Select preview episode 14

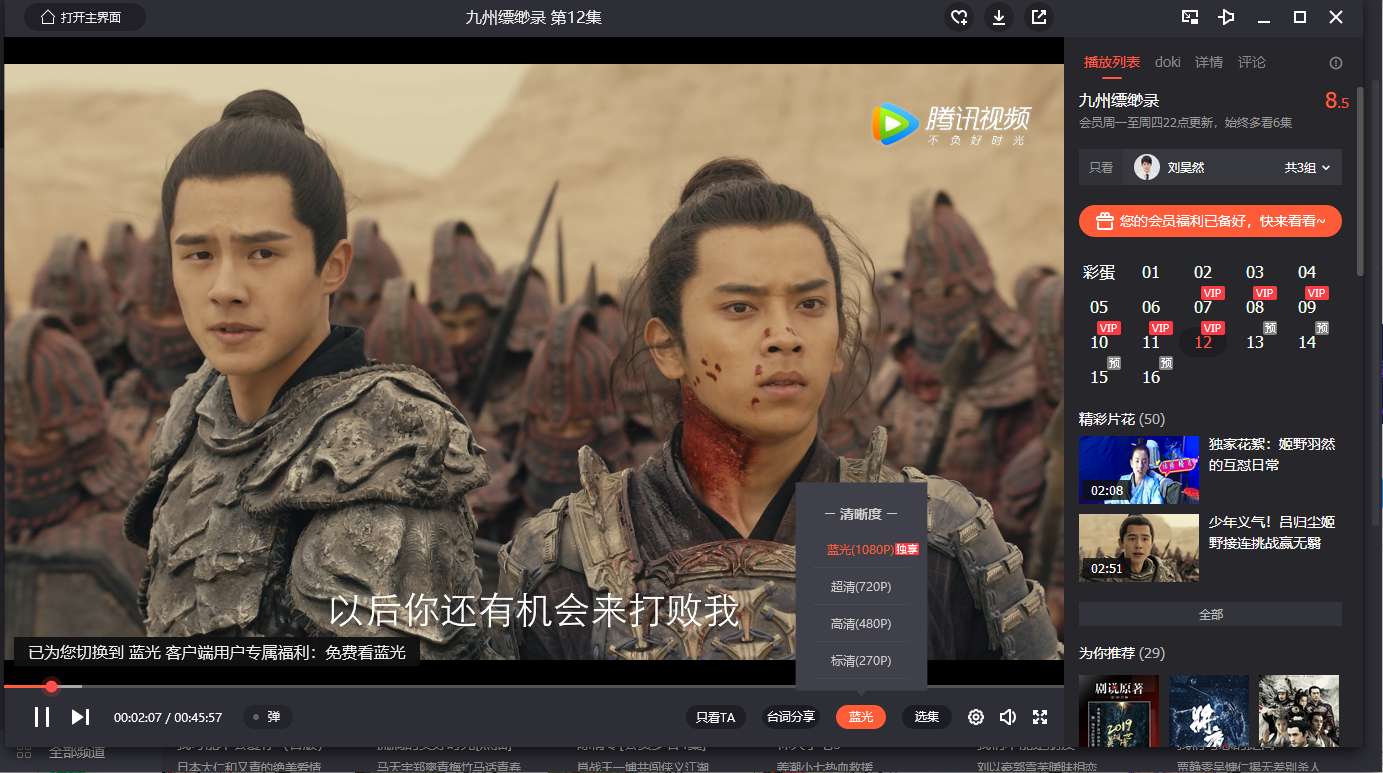pos(1307,342)
